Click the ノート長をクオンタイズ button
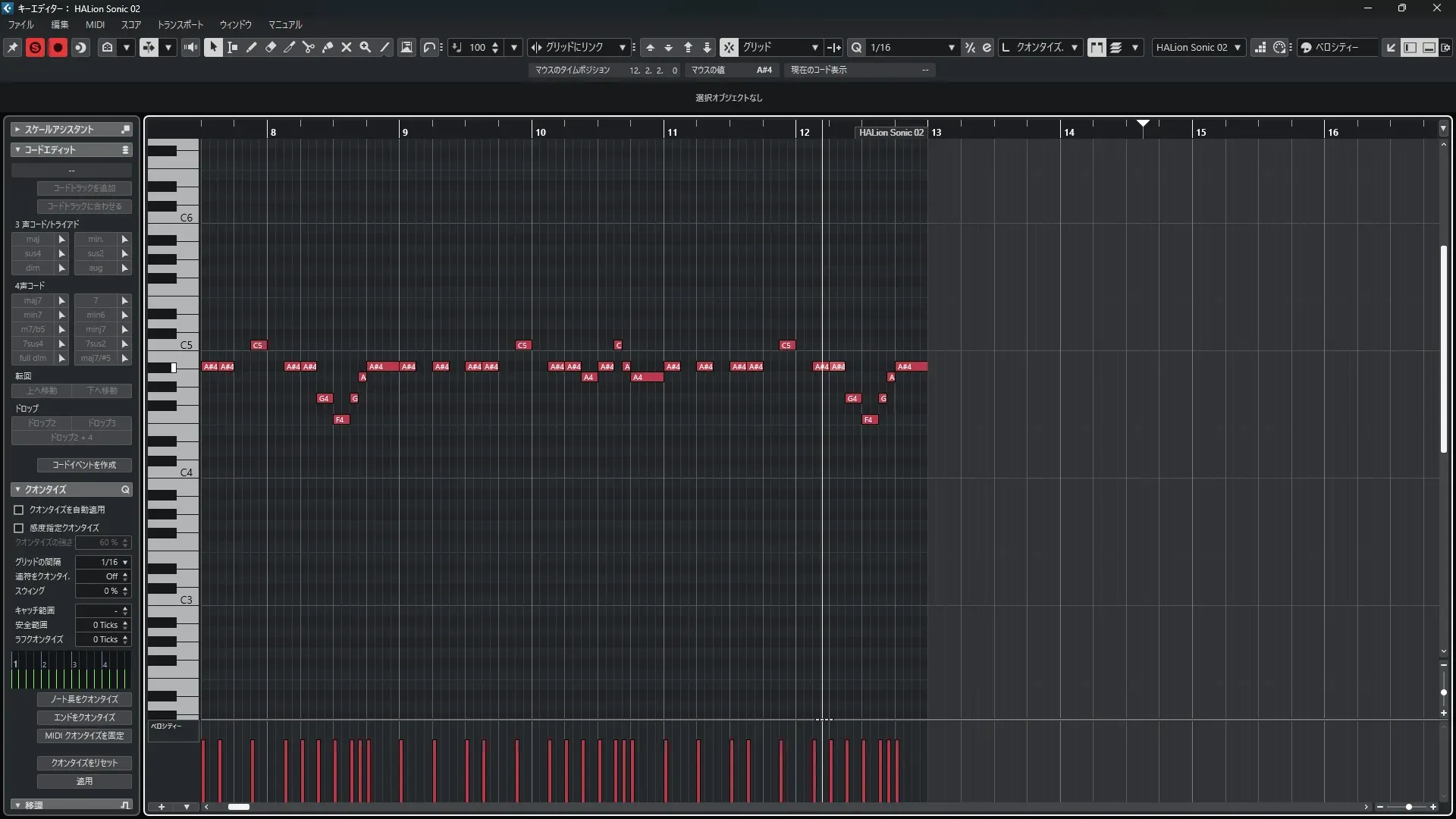Image resolution: width=1456 pixels, height=819 pixels. (x=84, y=699)
